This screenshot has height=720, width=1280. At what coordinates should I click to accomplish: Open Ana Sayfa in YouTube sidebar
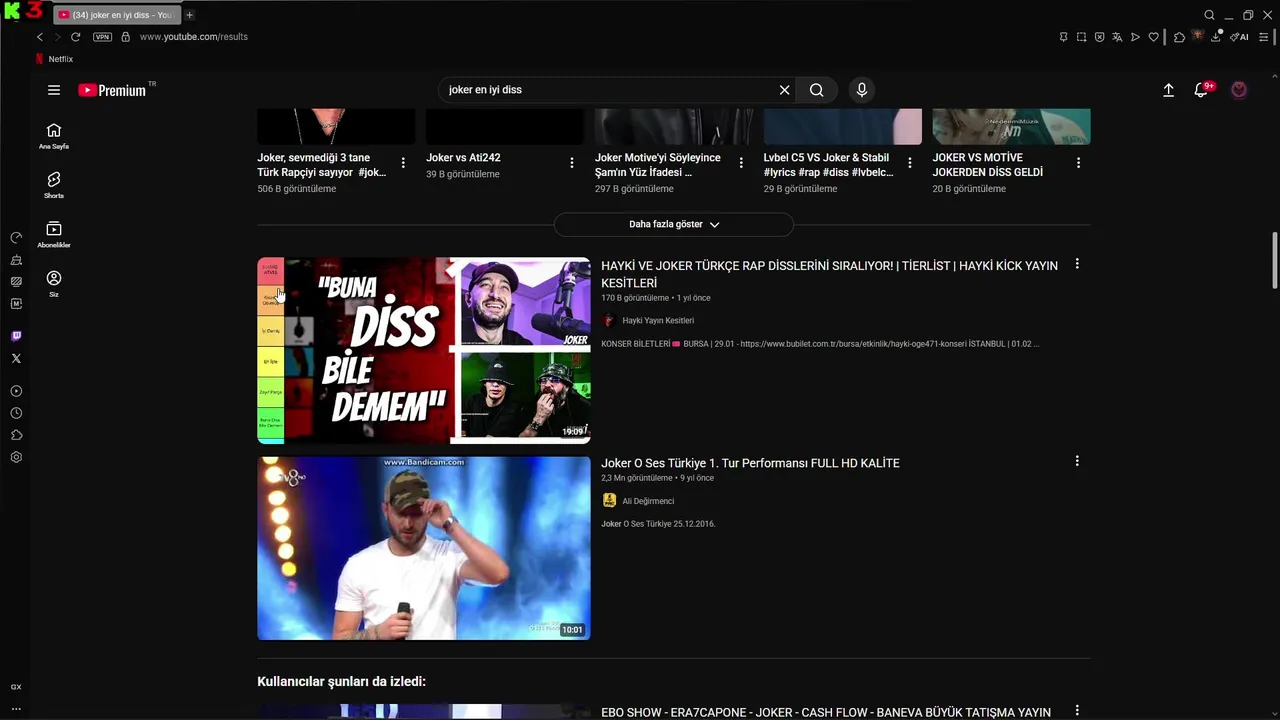click(x=54, y=136)
